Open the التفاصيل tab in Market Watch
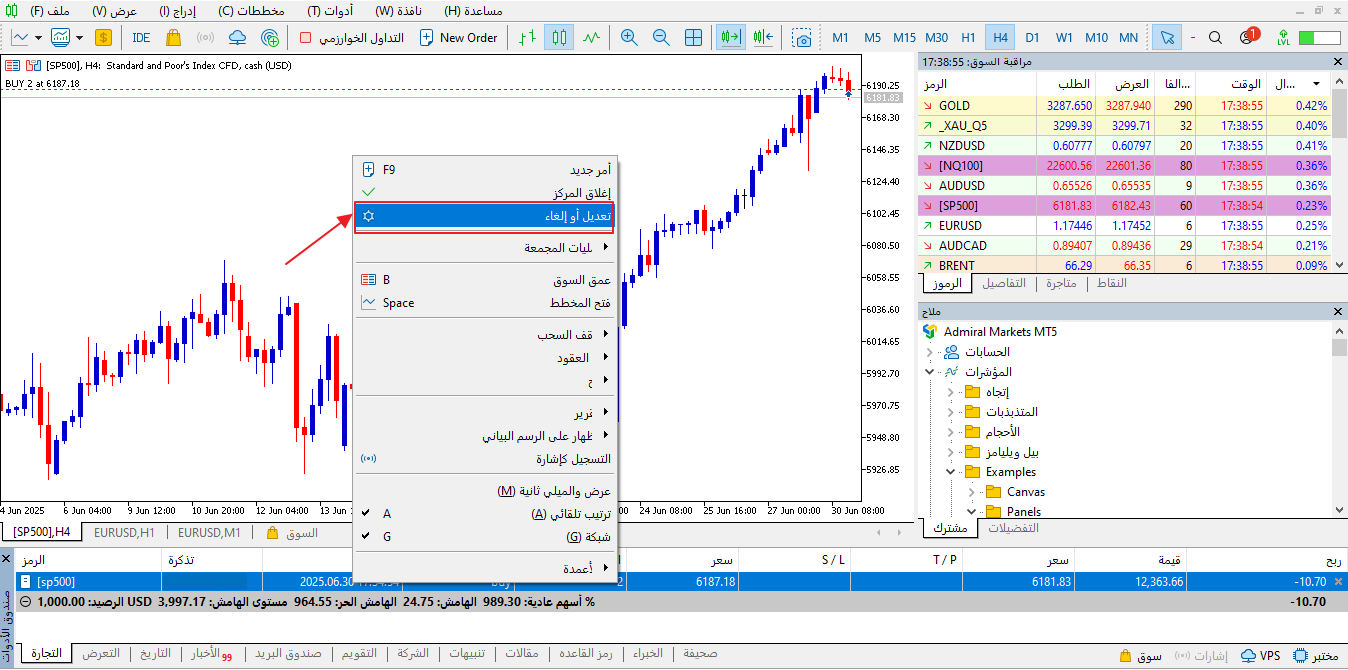 [x=1004, y=283]
